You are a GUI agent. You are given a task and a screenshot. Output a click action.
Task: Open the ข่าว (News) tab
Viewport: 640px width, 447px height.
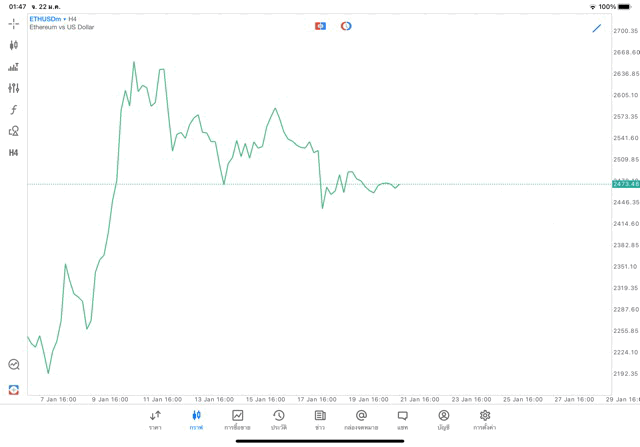coord(320,419)
